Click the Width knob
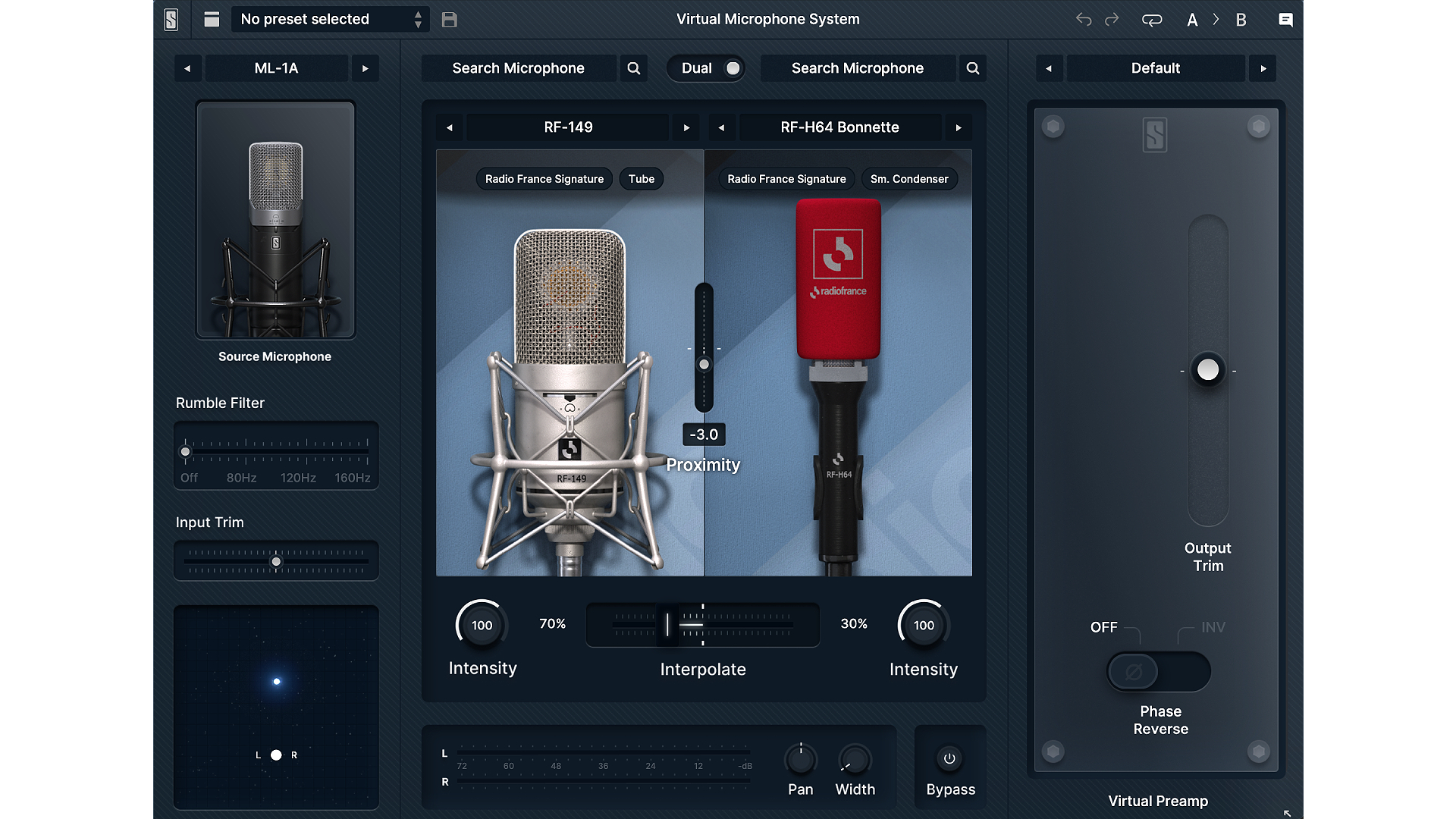1456x819 pixels. tap(855, 759)
